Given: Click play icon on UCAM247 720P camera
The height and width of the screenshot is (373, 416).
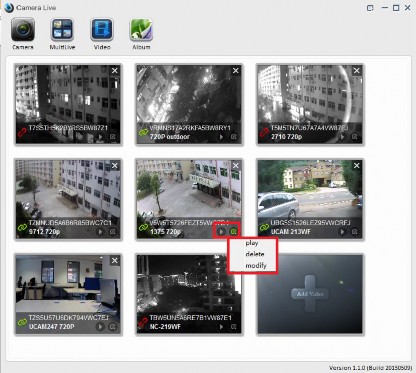Looking at the screenshot, I should 100,327.
